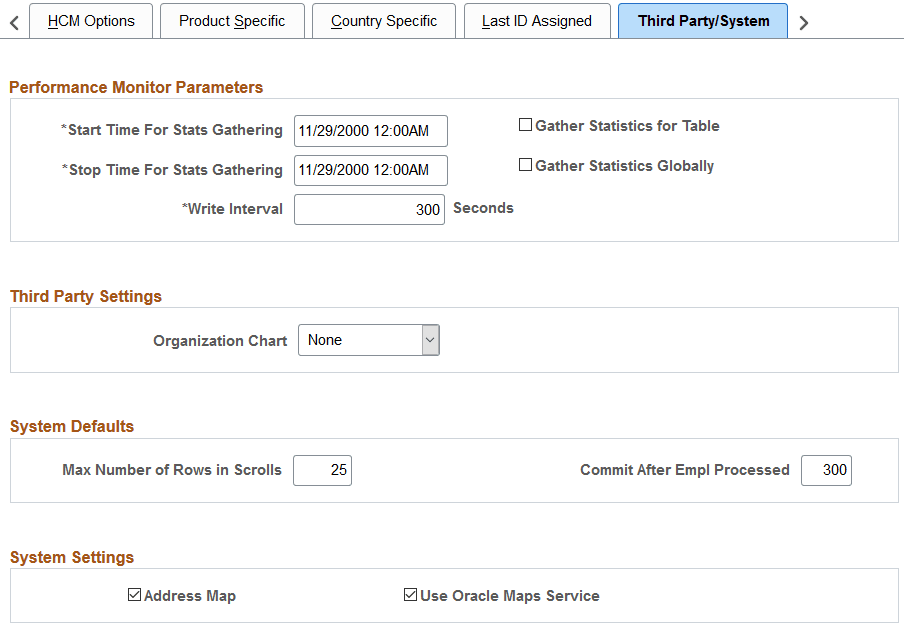
Task: Click the left tab scroll arrow
Action: (x=14, y=20)
